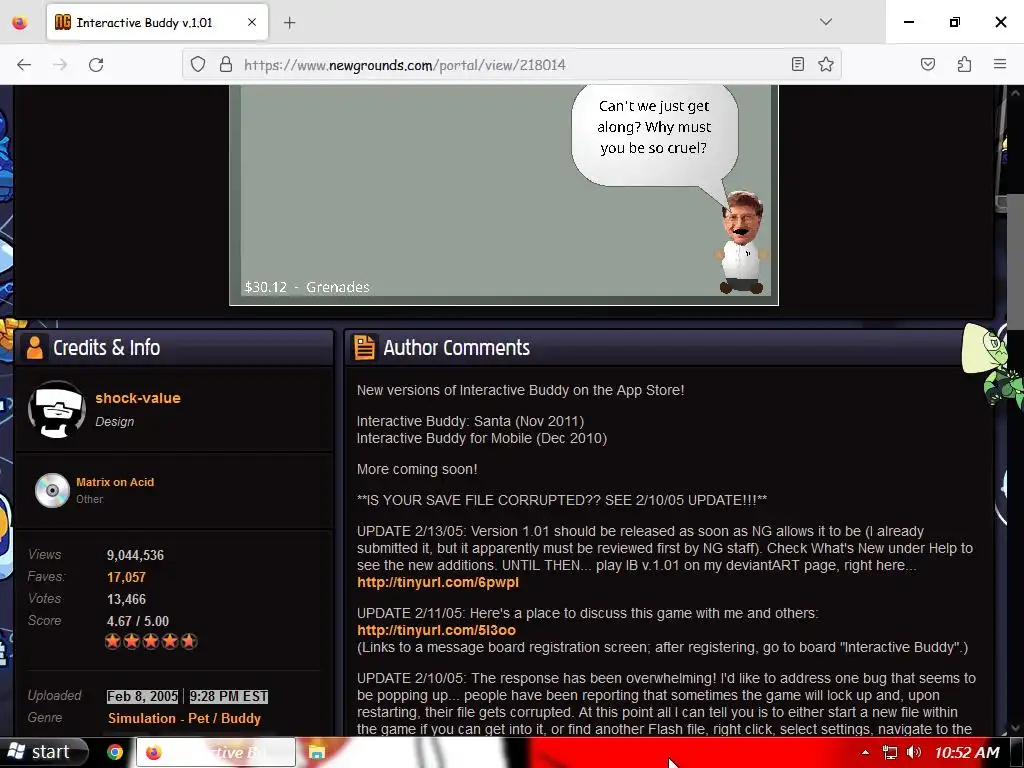Click the page vertical scrollbar up arrow
Image resolution: width=1024 pixels, height=768 pixels.
pos(1016,93)
